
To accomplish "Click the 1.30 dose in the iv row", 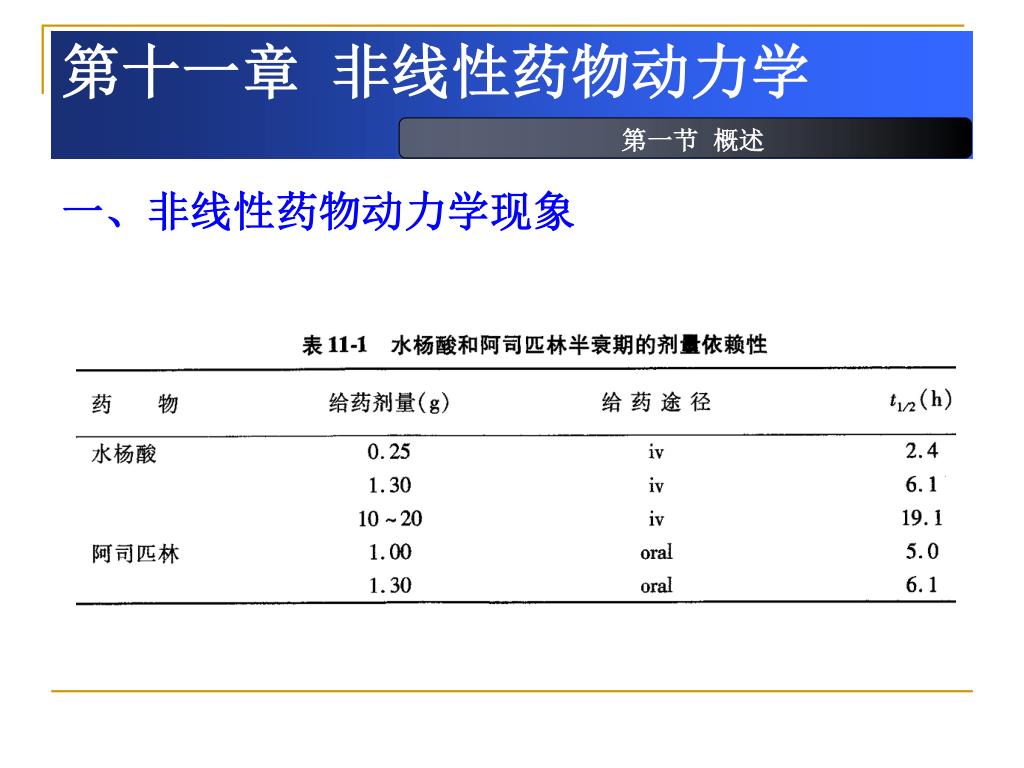I will [x=390, y=485].
